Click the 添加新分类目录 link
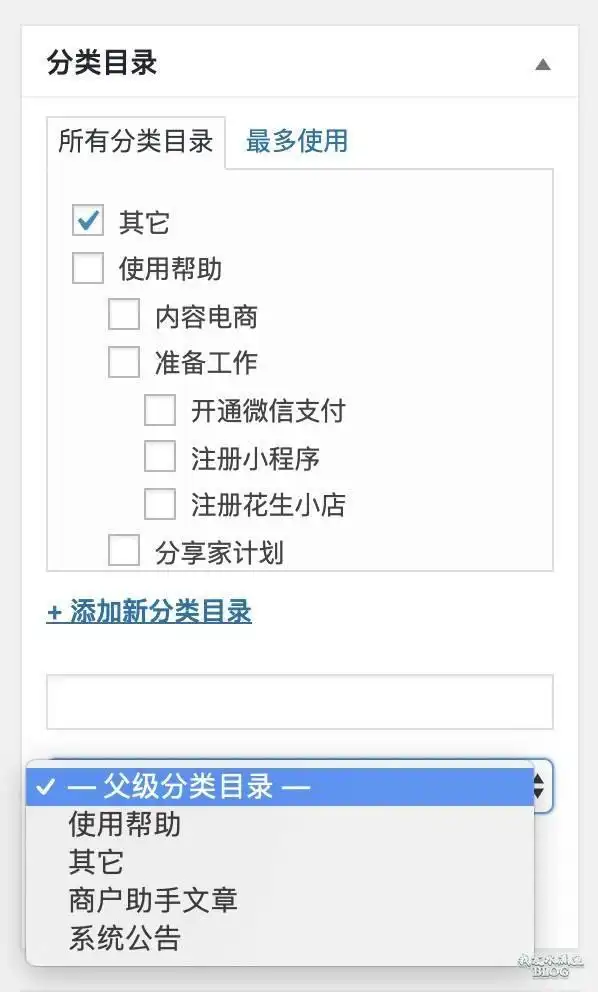This screenshot has height=992, width=598. (x=150, y=613)
